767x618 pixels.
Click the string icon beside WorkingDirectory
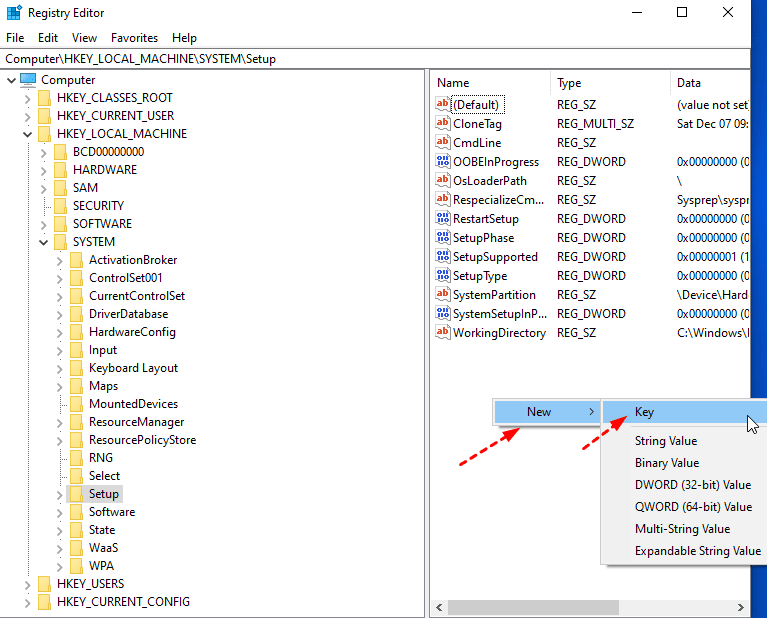[443, 333]
